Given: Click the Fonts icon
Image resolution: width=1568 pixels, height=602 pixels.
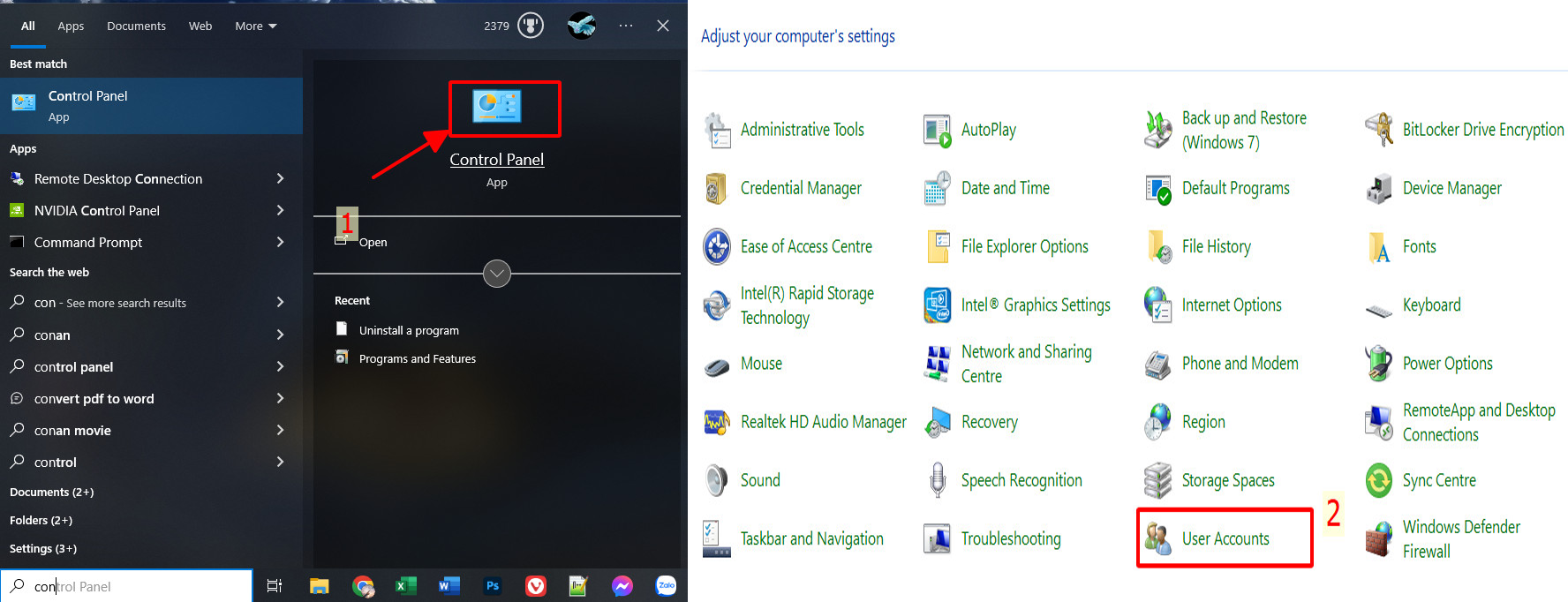Looking at the screenshot, I should point(1379,247).
